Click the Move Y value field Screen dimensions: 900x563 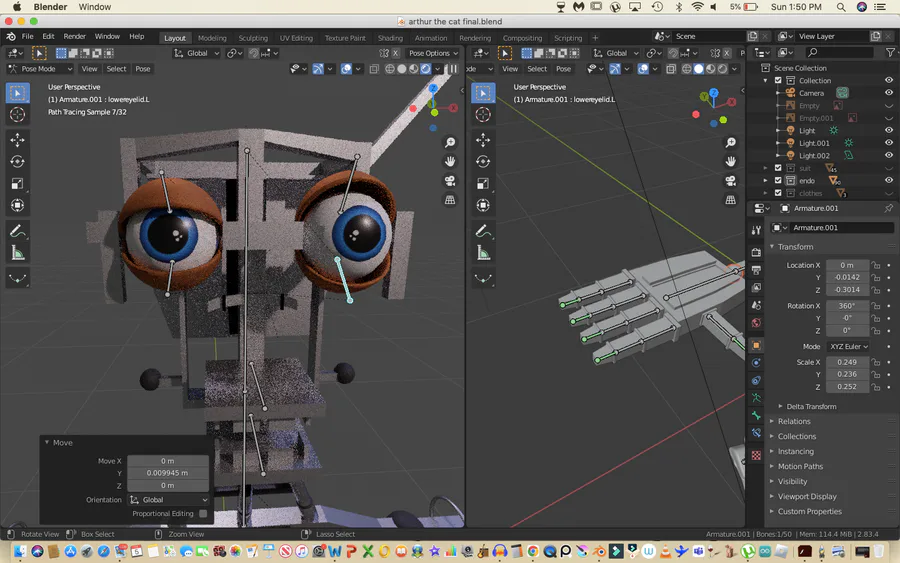click(168, 473)
